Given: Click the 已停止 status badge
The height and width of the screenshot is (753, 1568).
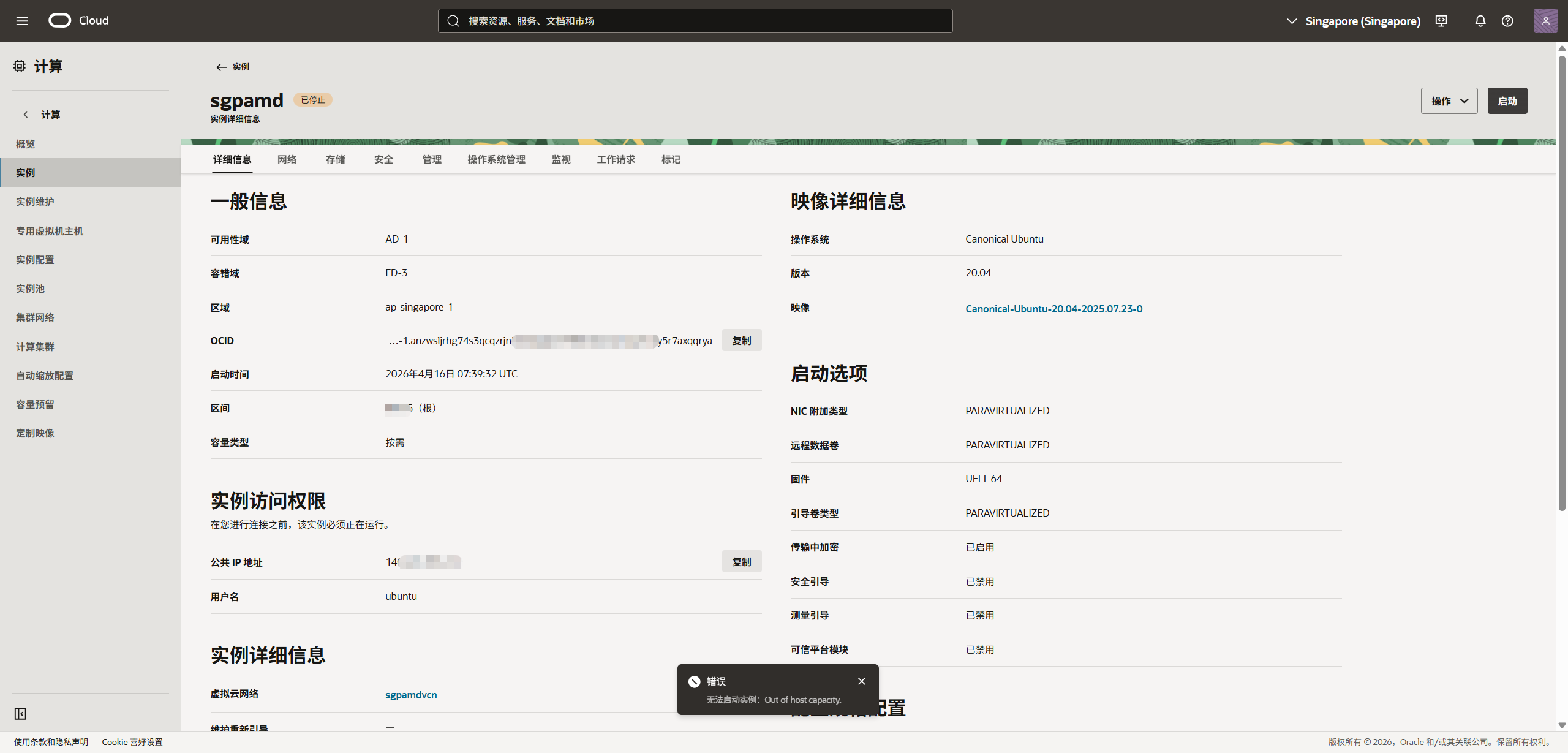Looking at the screenshot, I should [x=313, y=100].
